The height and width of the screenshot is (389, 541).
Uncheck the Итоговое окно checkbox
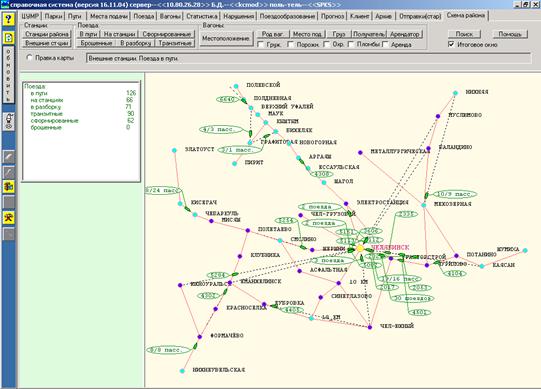451,45
